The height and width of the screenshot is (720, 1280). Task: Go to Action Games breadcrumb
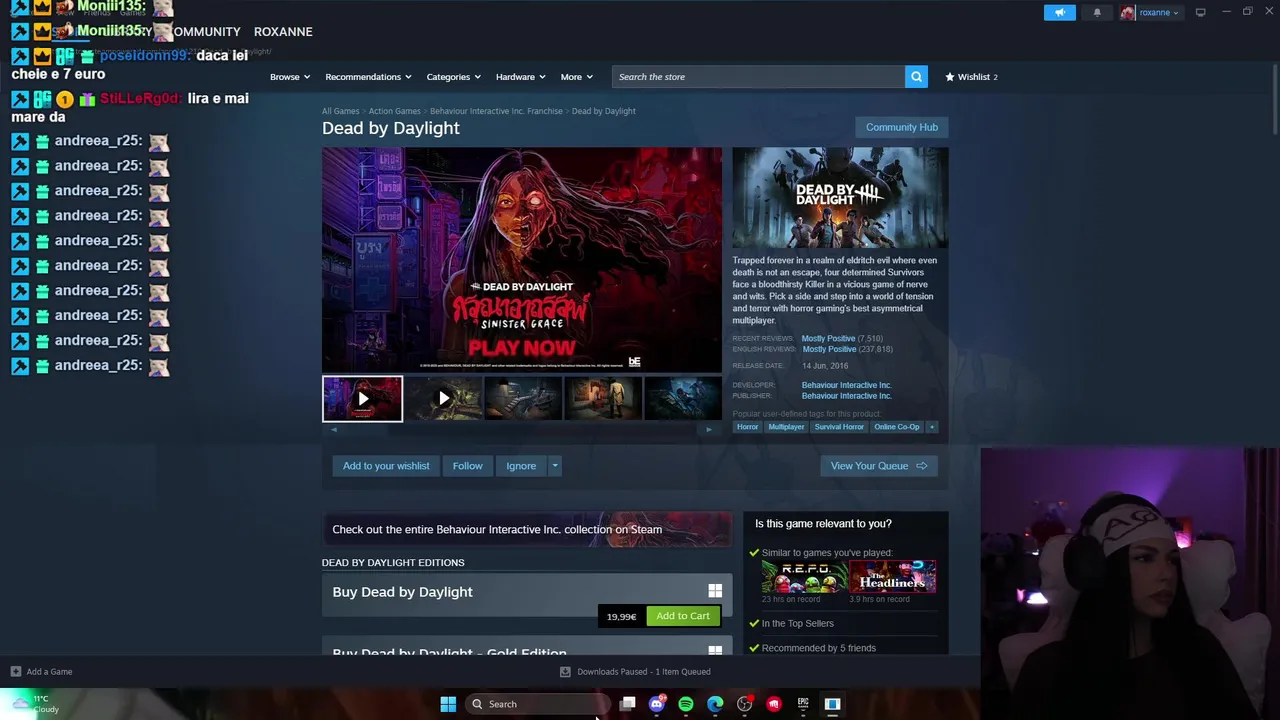pyautogui.click(x=394, y=111)
